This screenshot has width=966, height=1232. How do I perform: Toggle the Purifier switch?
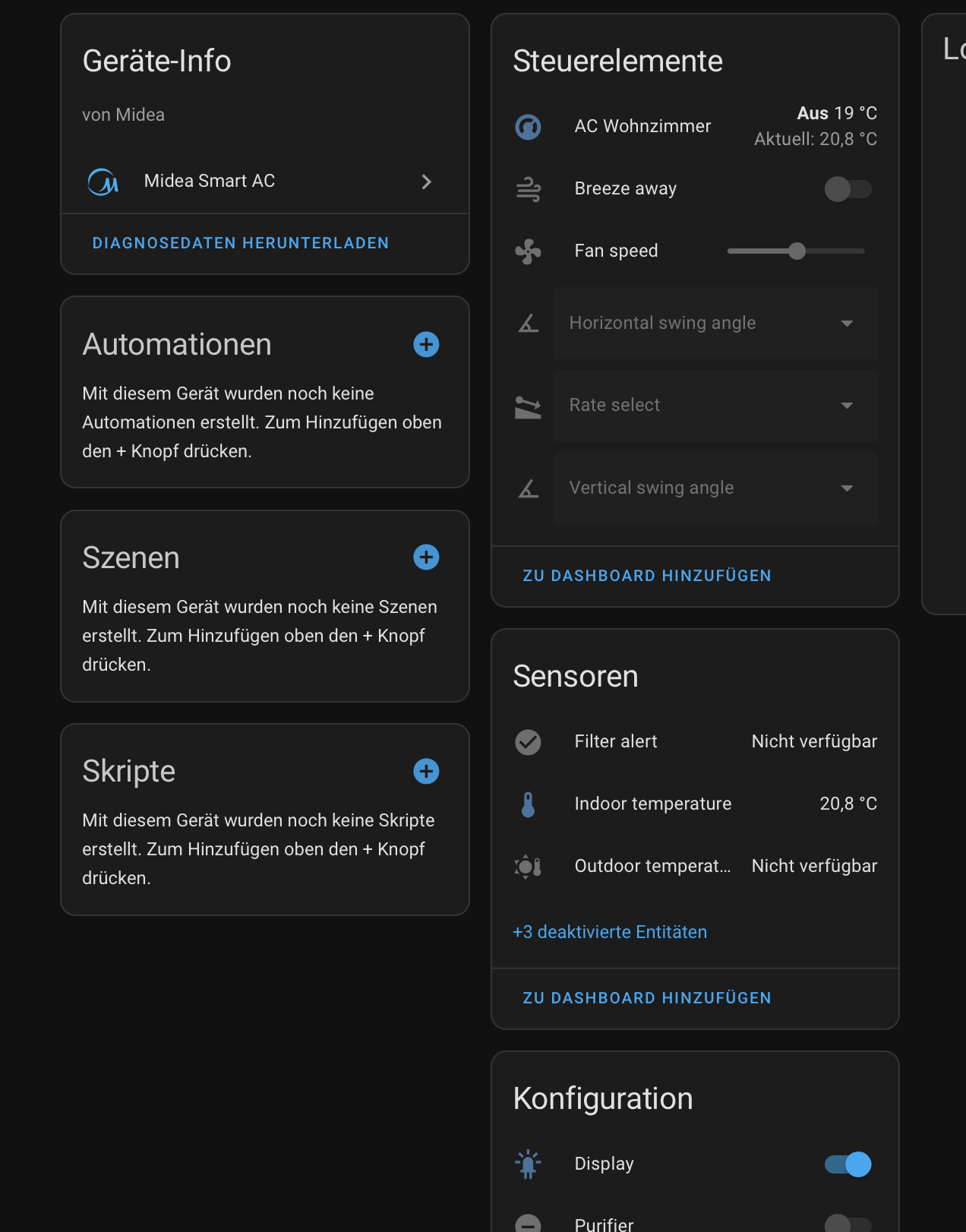pos(848,1223)
